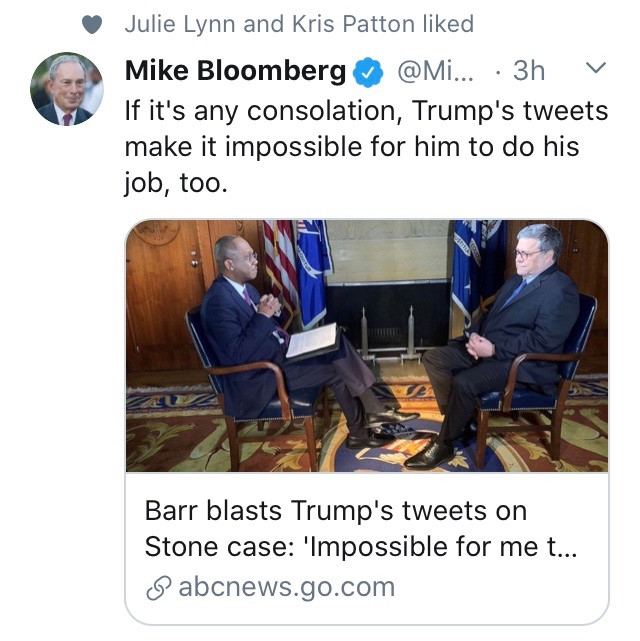Visit the abcnews.go.com domain link
The height and width of the screenshot is (641, 640).
(287, 587)
